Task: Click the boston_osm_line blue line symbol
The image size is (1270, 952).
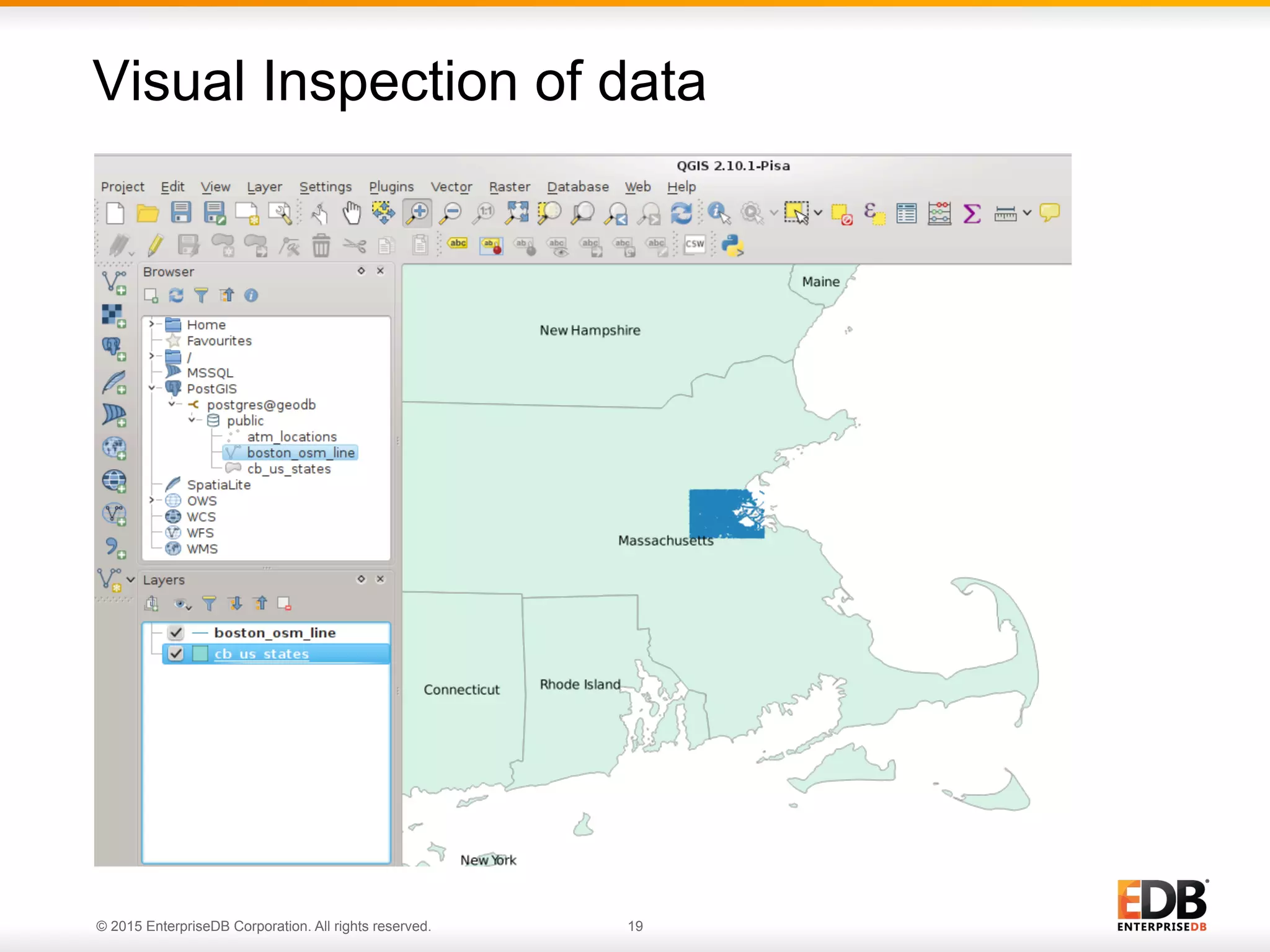Action: point(200,633)
